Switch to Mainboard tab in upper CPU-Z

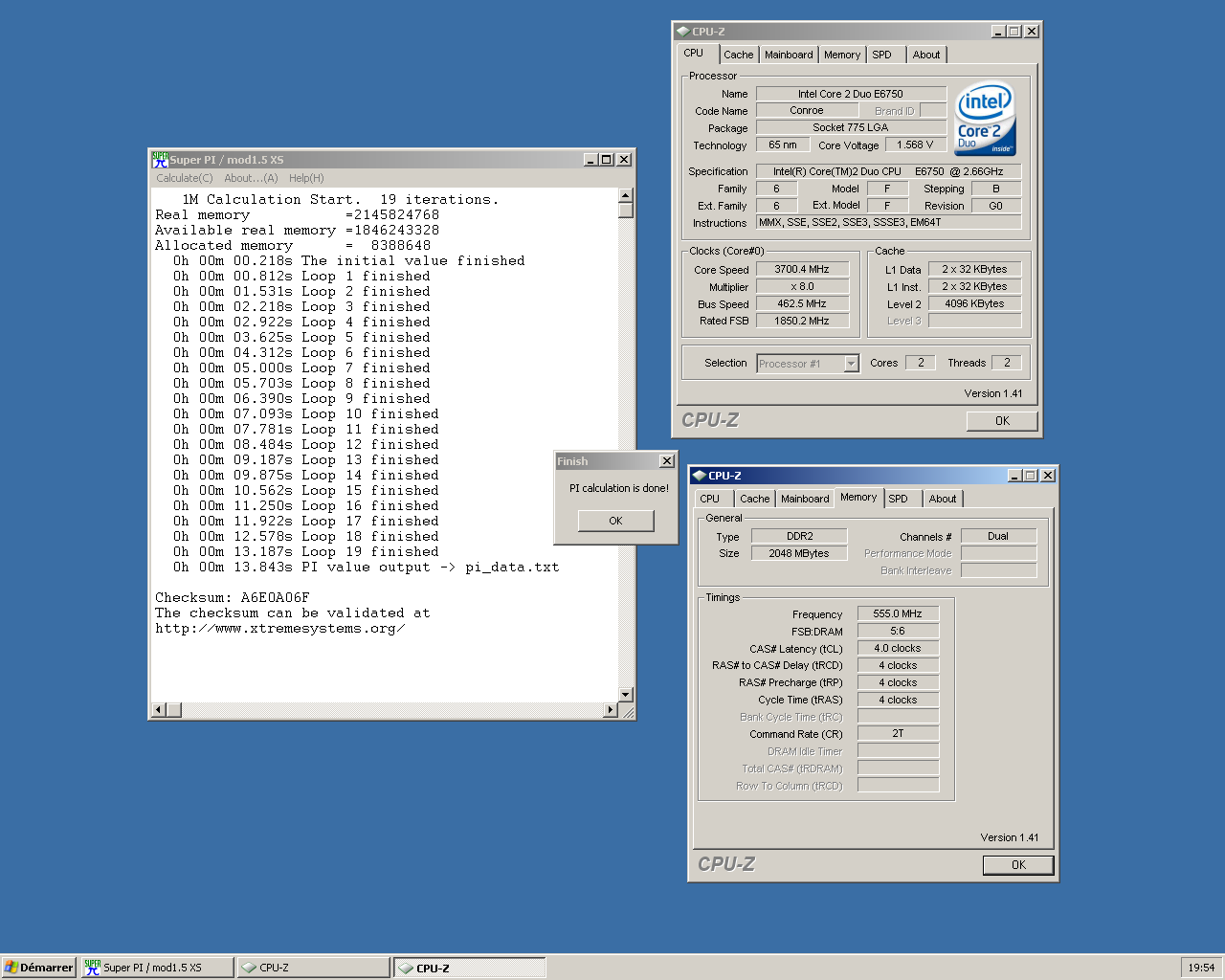[789, 55]
